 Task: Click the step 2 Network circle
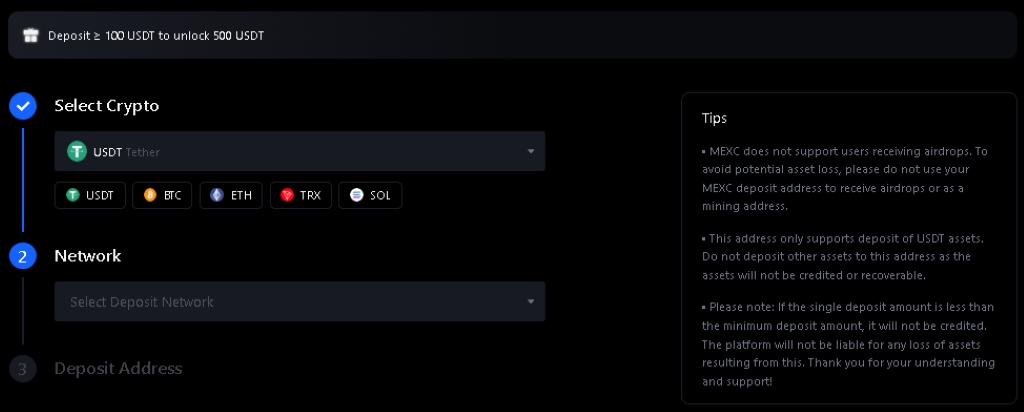pyautogui.click(x=23, y=256)
